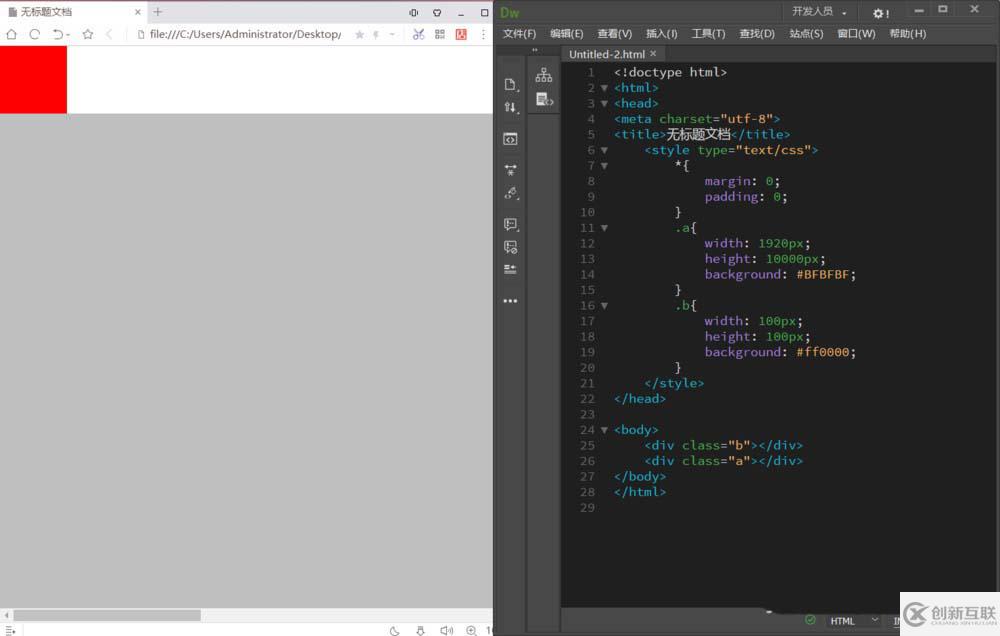
Task: Click the red PDF extension icon
Action: coord(461,34)
